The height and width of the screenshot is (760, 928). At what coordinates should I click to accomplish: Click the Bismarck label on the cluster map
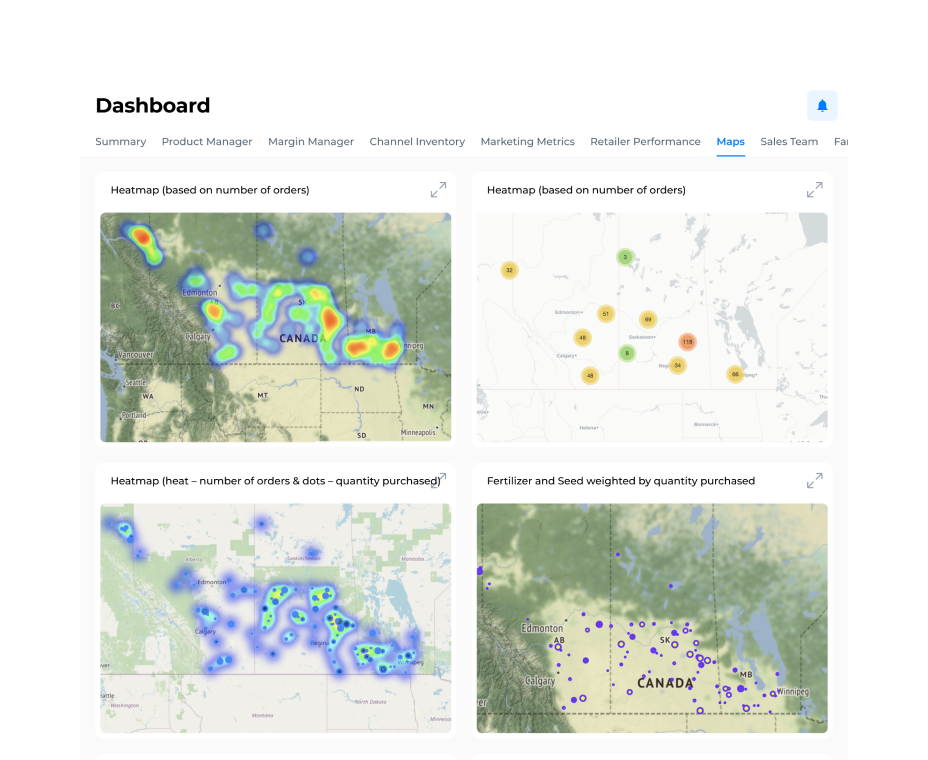pos(705,424)
